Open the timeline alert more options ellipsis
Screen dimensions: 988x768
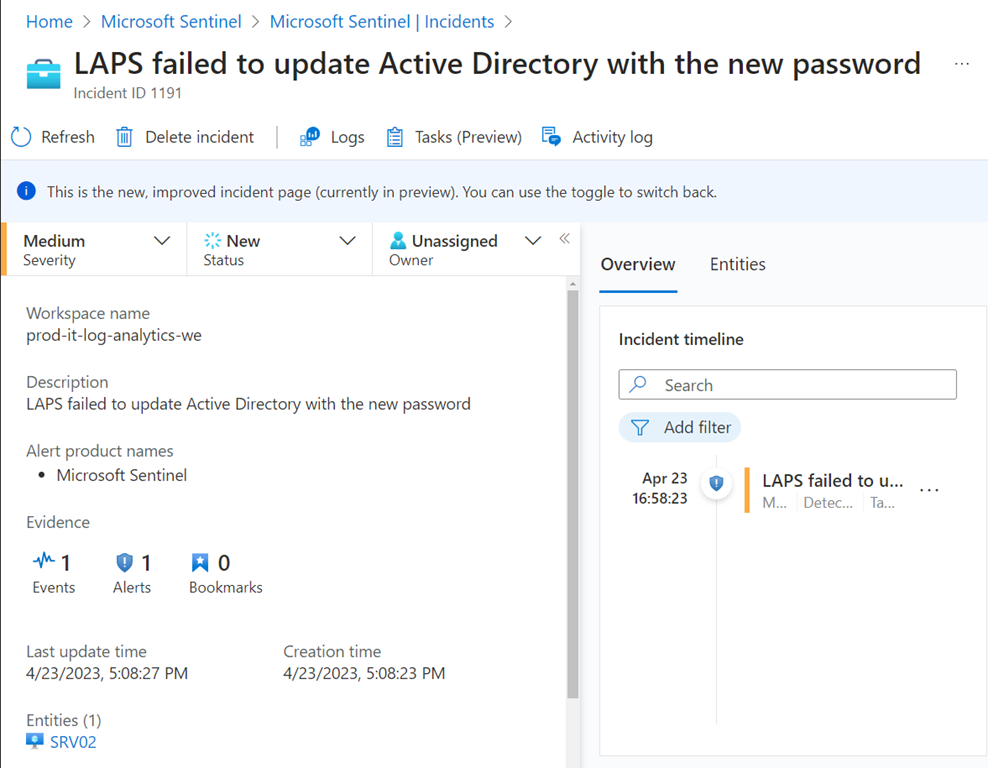point(929,490)
